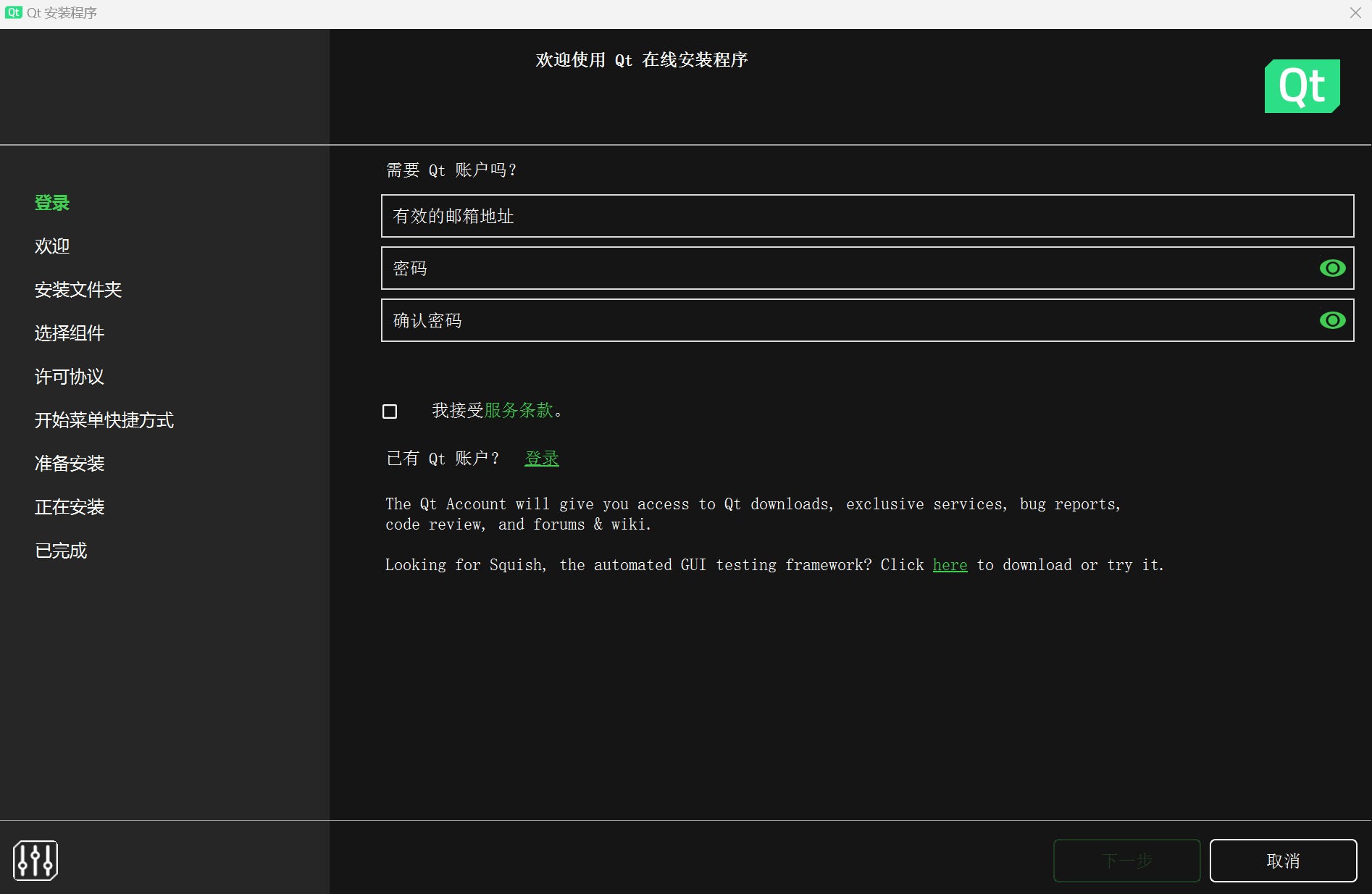Image resolution: width=1372 pixels, height=894 pixels.
Task: Click the 取消 cancel button
Action: [1283, 861]
